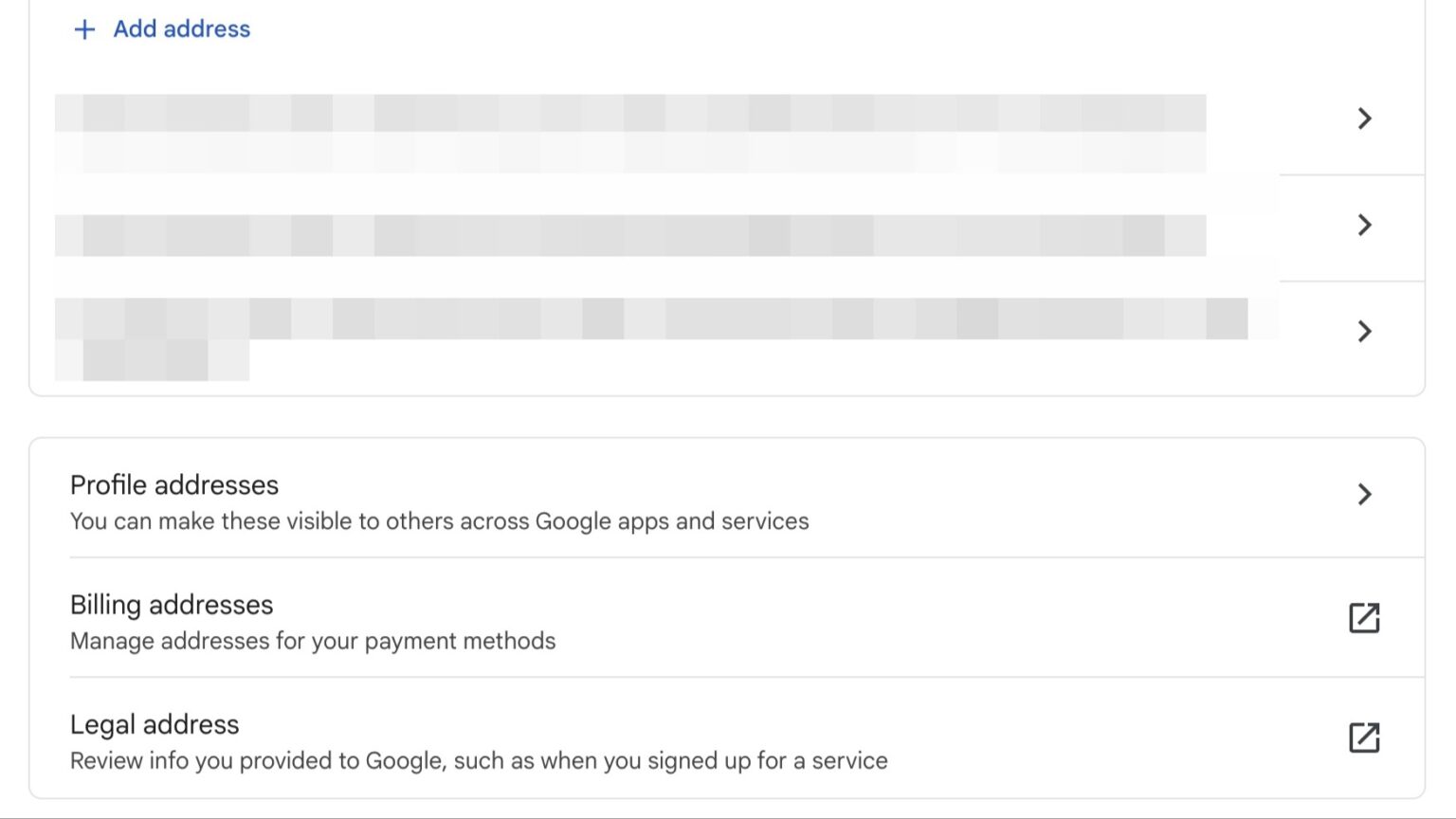The height and width of the screenshot is (819, 1456).
Task: Click the external link icon for Legal address
Action: (1365, 737)
